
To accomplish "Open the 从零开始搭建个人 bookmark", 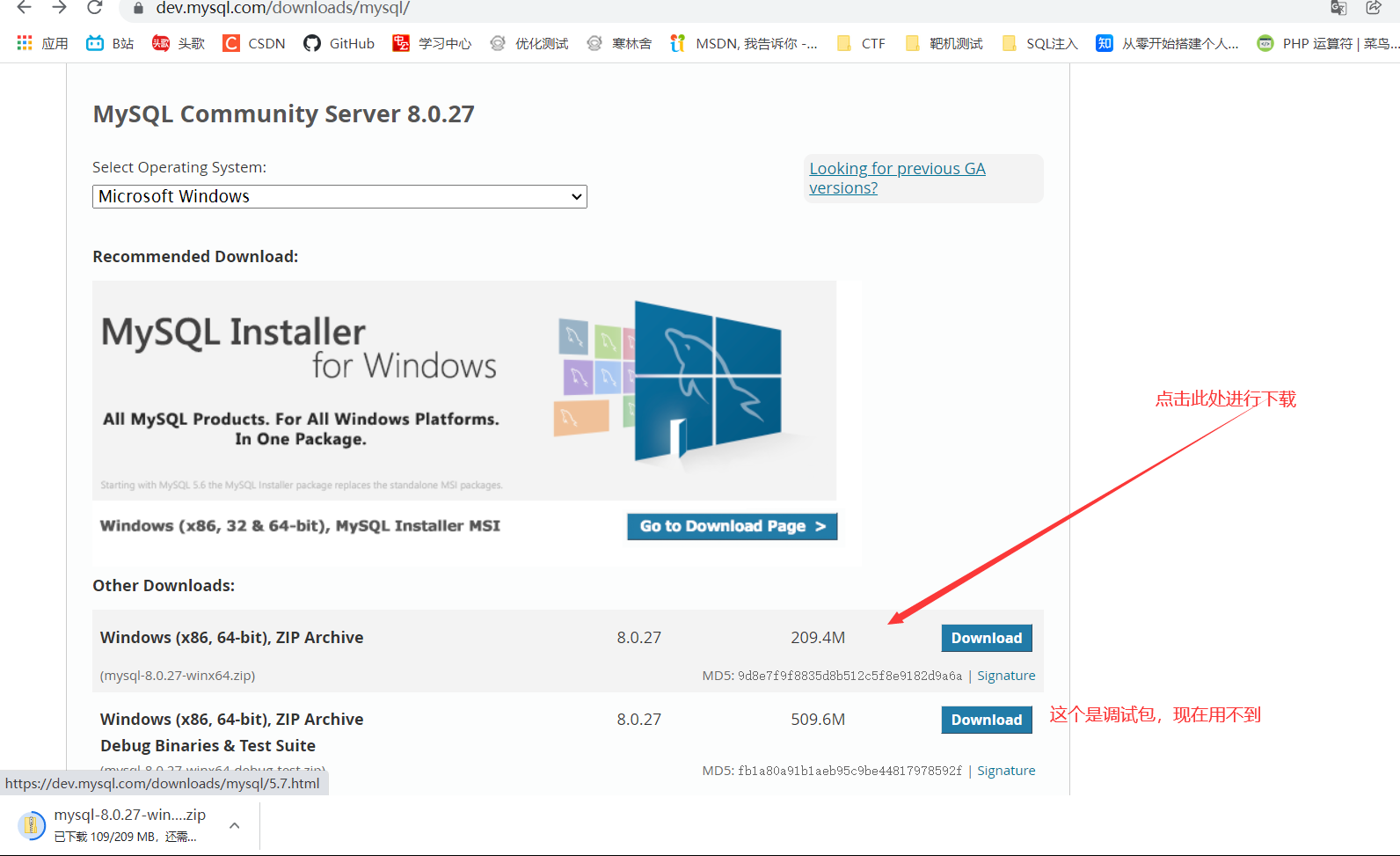I will click(1167, 43).
